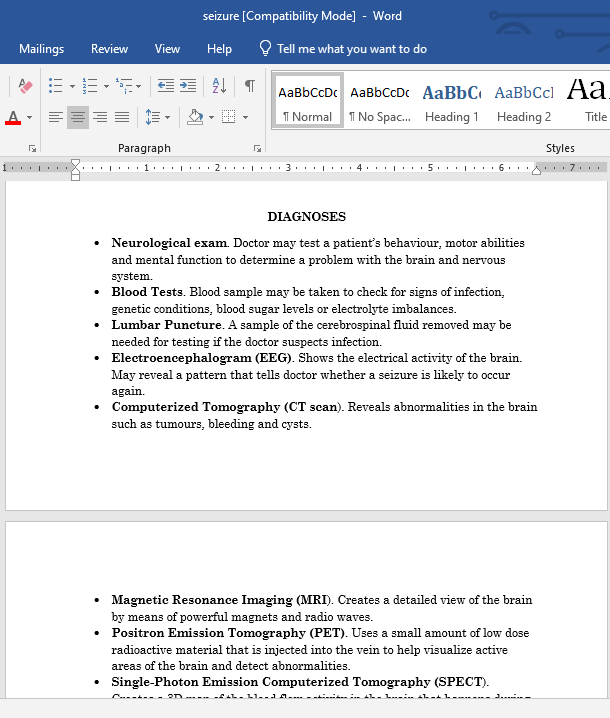This screenshot has width=610, height=718.
Task: Open multilevel list dropdown arrow
Action: (139, 86)
